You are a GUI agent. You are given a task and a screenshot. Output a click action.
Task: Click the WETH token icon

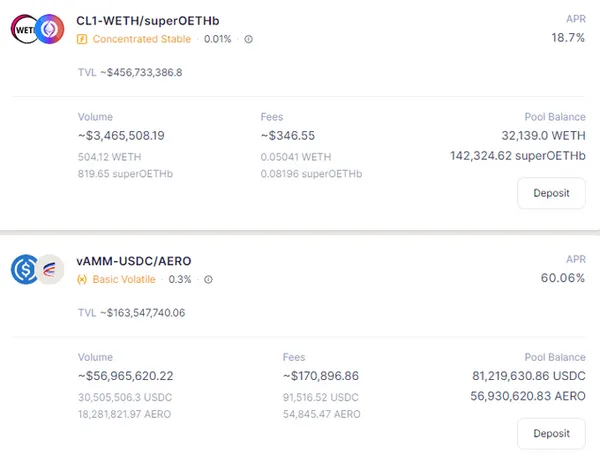click(x=25, y=29)
